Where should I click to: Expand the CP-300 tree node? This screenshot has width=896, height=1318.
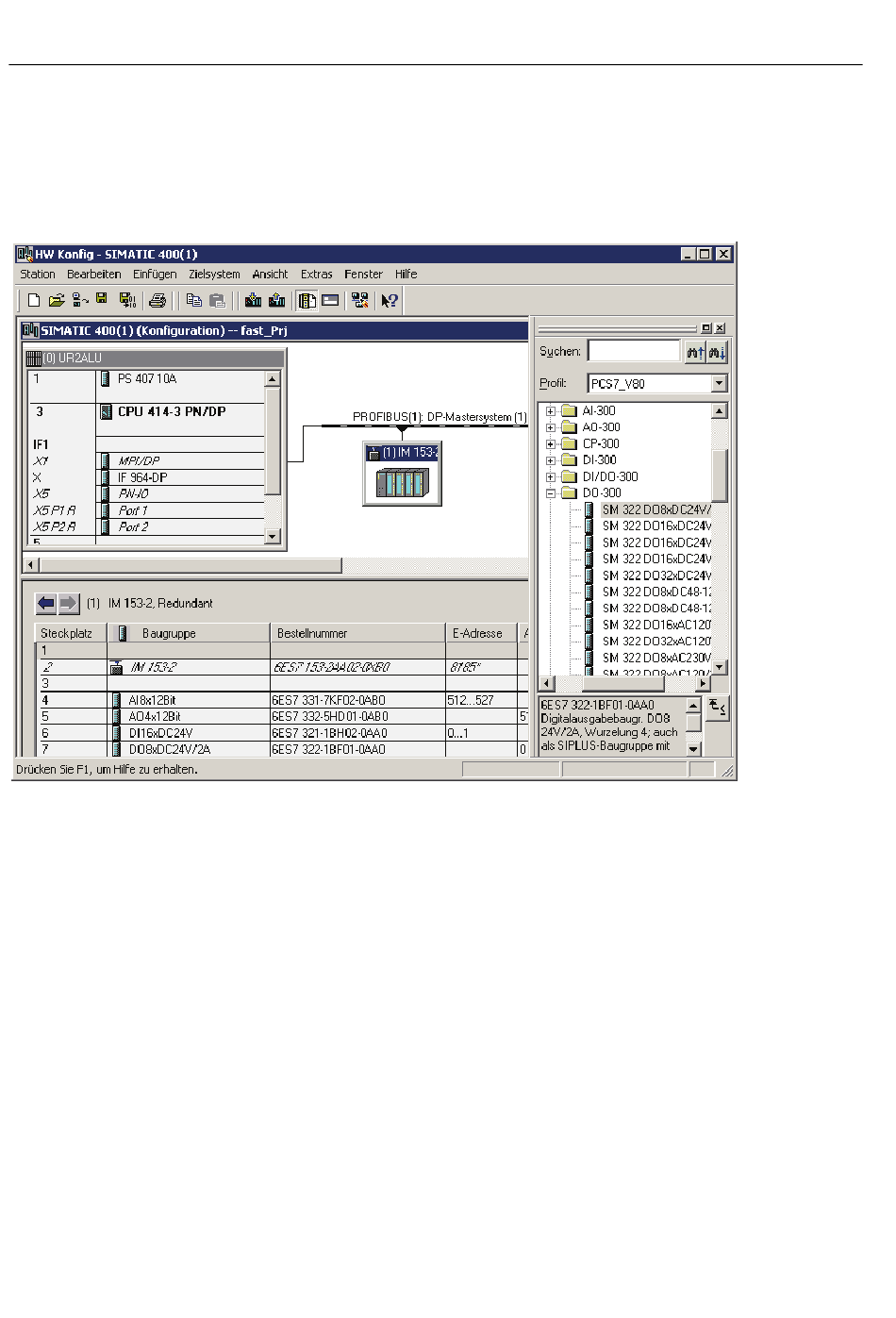[551, 444]
